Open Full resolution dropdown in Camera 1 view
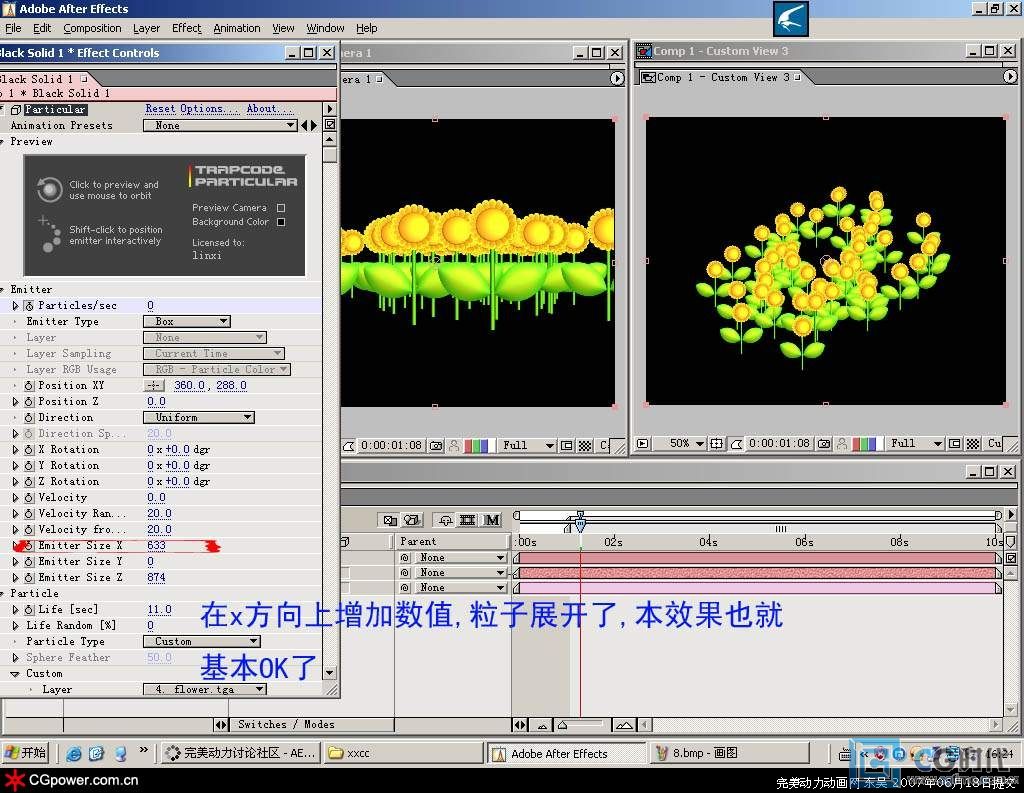This screenshot has width=1024, height=793. pyautogui.click(x=527, y=445)
